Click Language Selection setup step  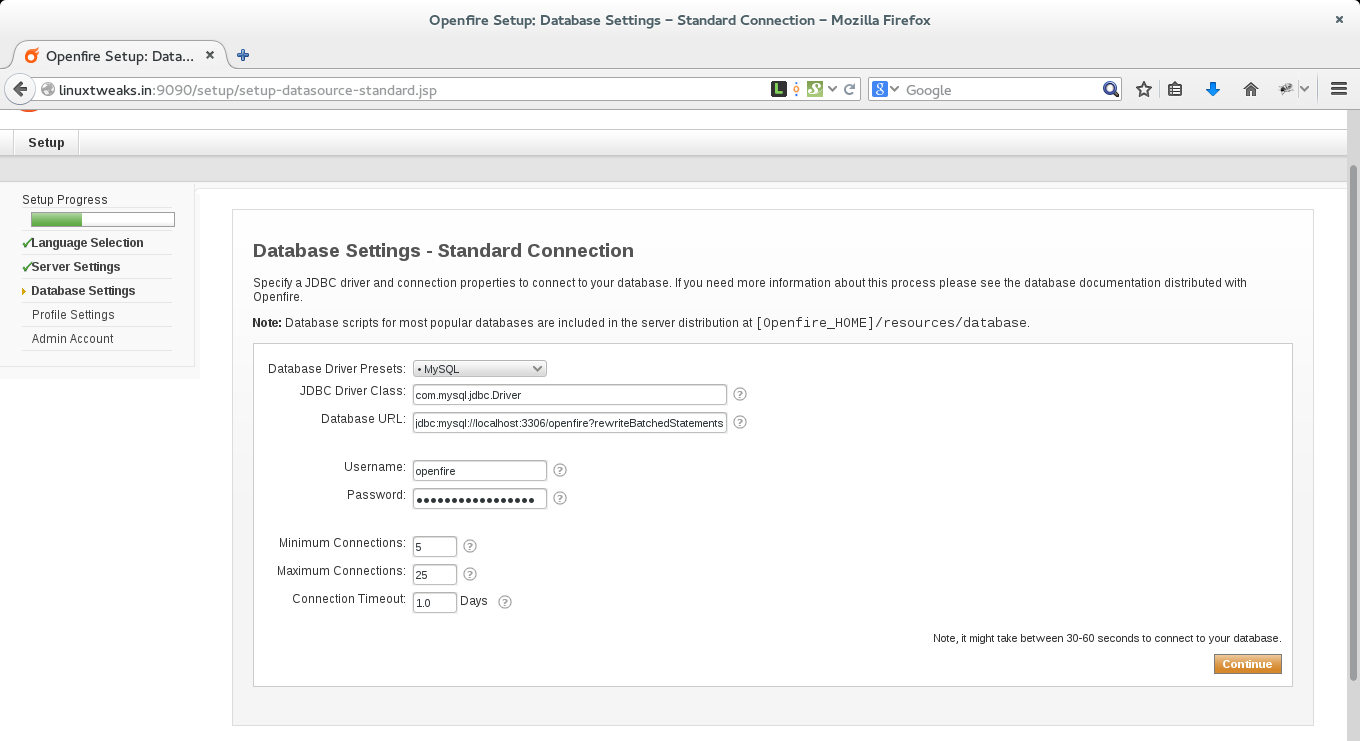tap(87, 243)
